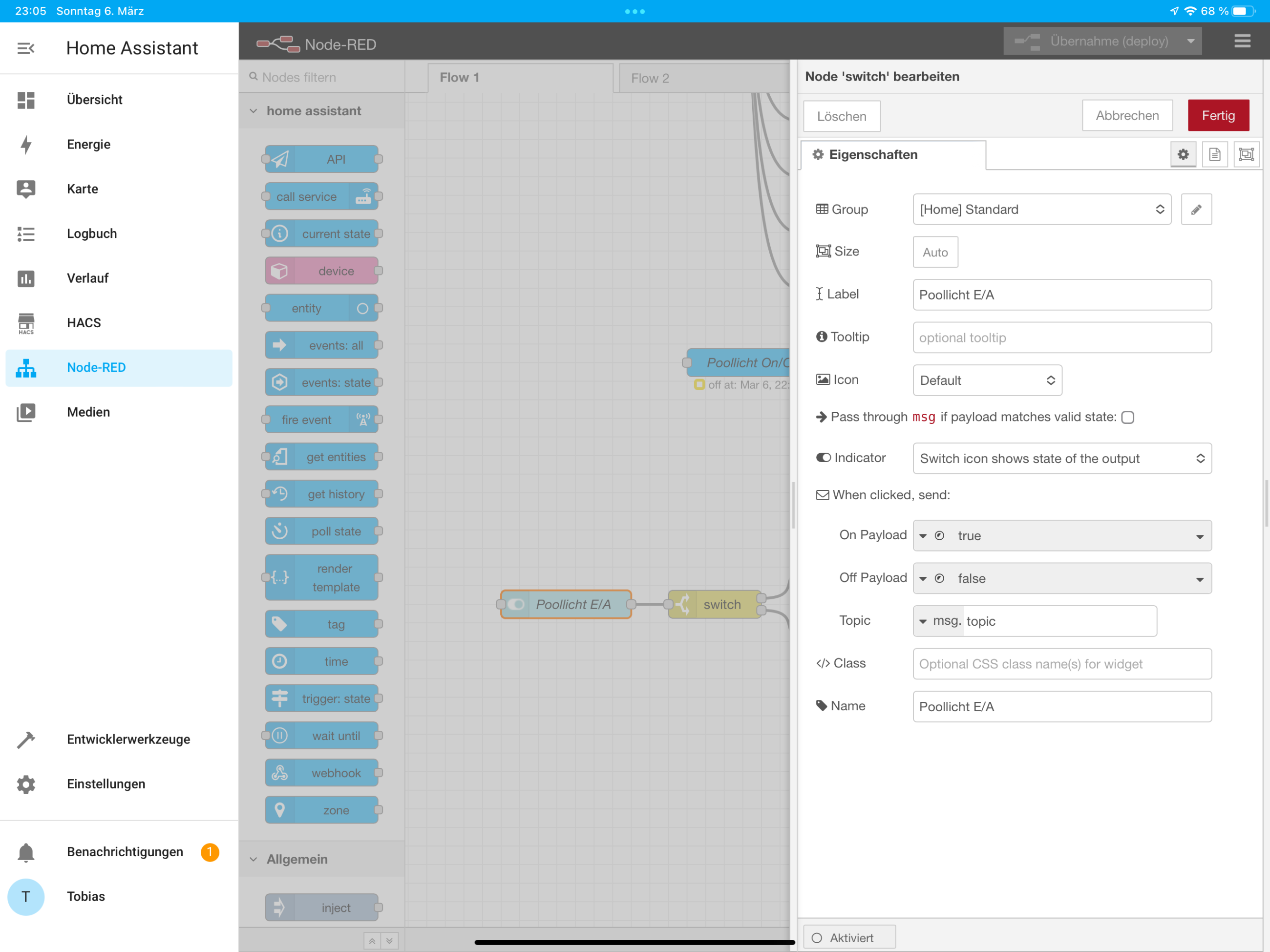1270x952 pixels.
Task: Select the zone palette node
Action: 321,810
